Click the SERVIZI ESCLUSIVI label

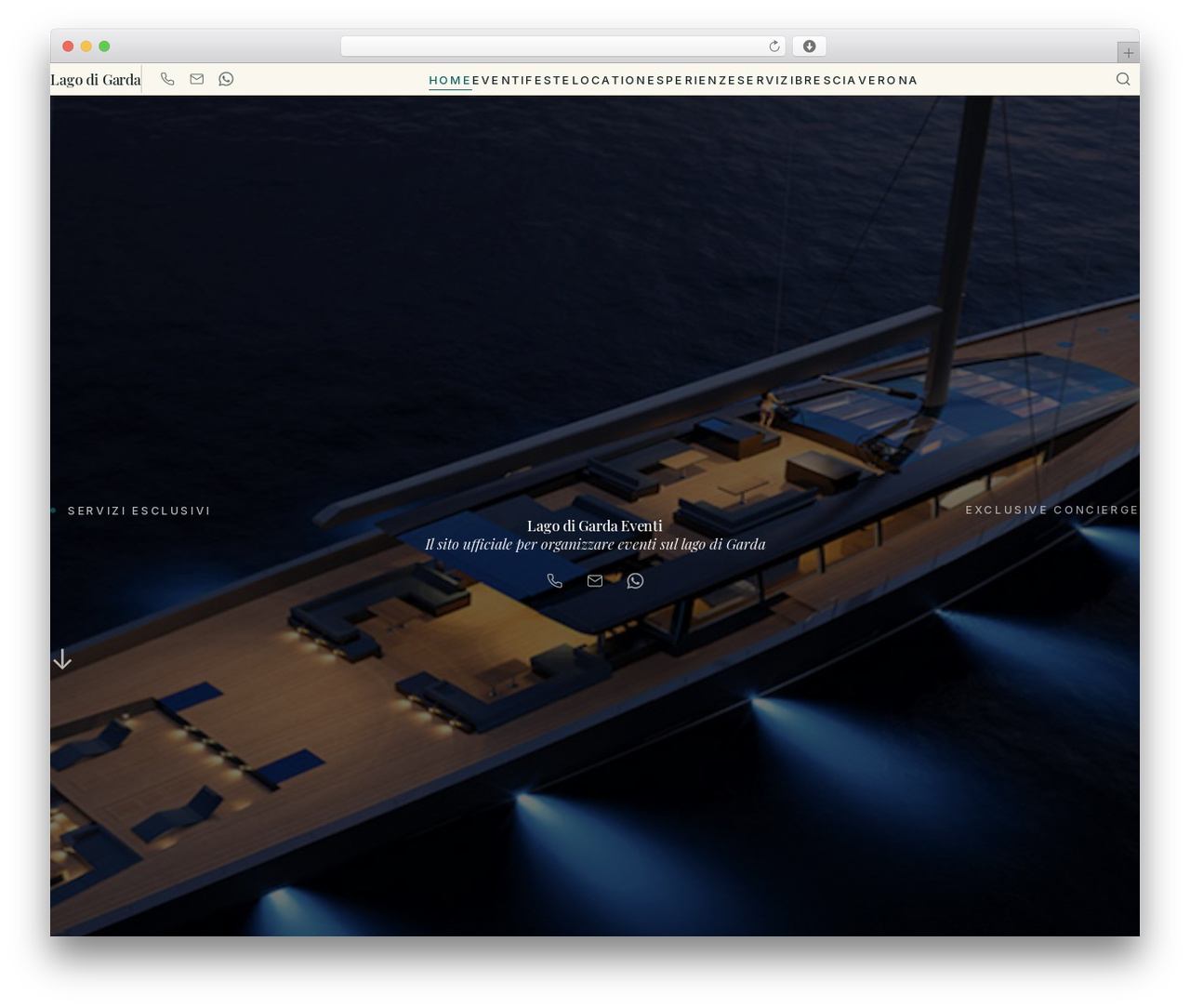point(139,511)
